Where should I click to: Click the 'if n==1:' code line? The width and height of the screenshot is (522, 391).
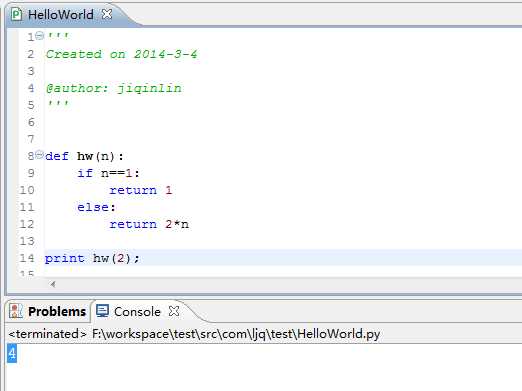coord(108,173)
